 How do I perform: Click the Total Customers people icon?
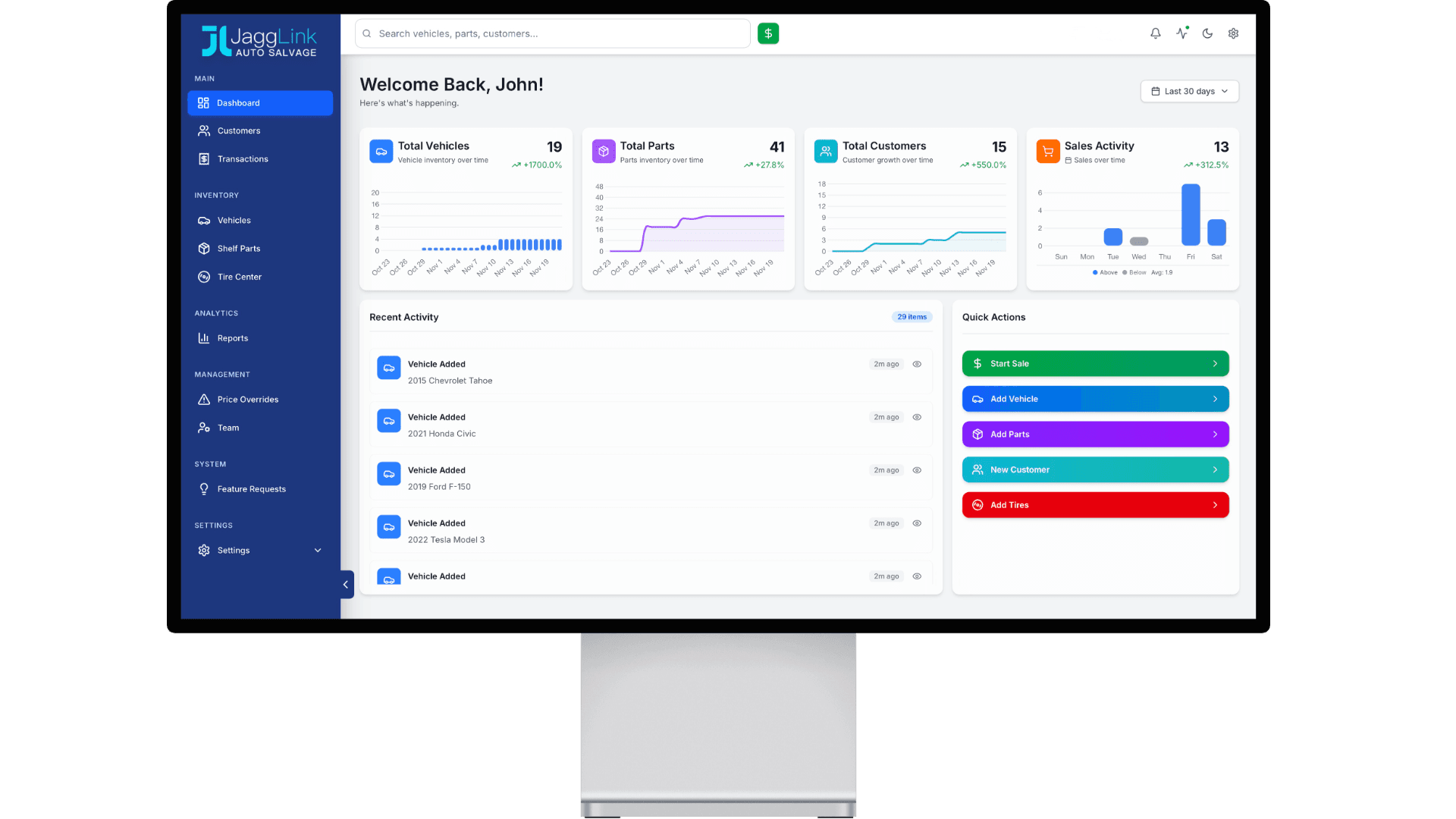pos(825,151)
